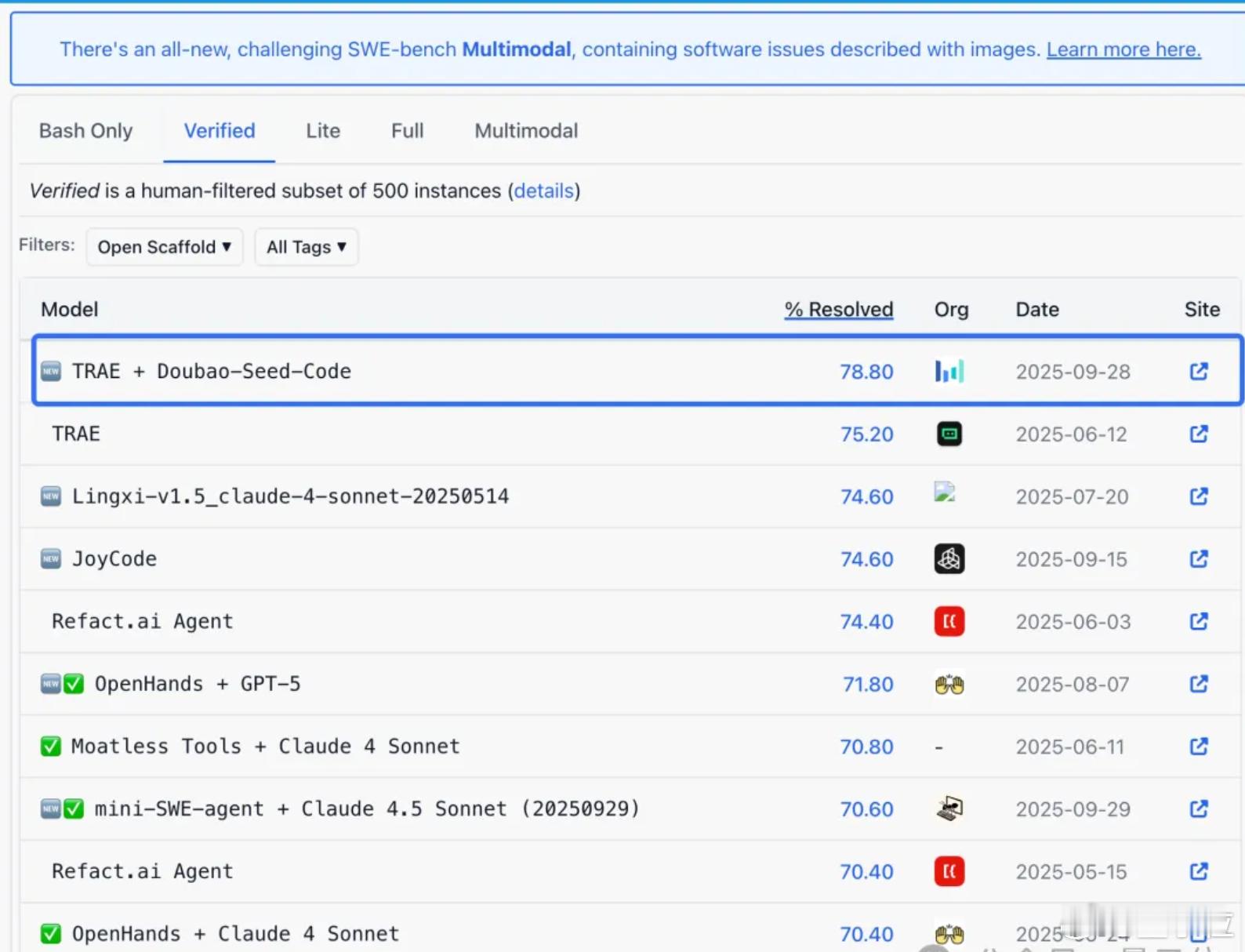Click the 78.80 resolved score
Viewport: 1245px width, 952px height.
(x=866, y=372)
